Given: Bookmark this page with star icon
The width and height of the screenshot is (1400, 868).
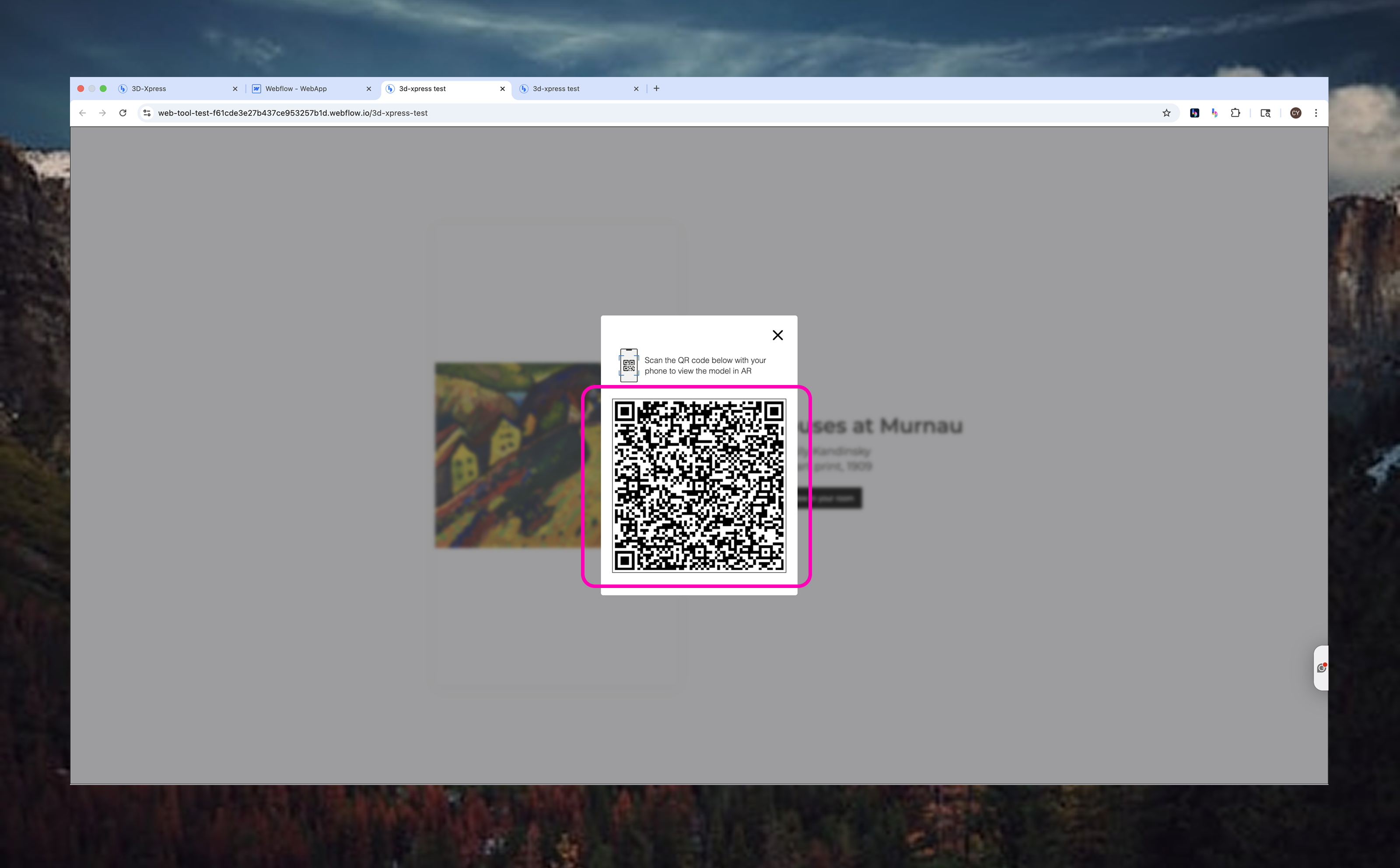Looking at the screenshot, I should (1166, 113).
